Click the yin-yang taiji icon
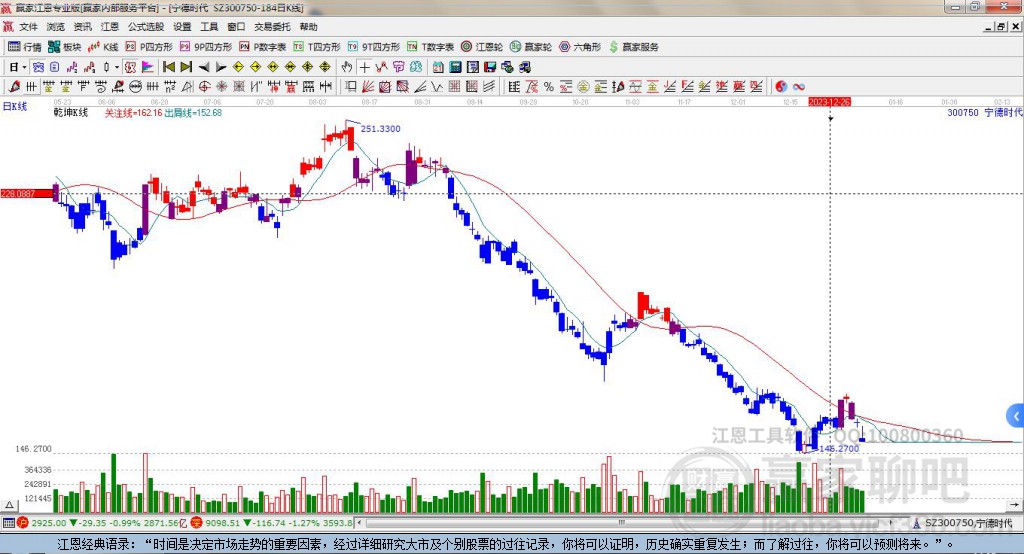 pyautogui.click(x=781, y=86)
